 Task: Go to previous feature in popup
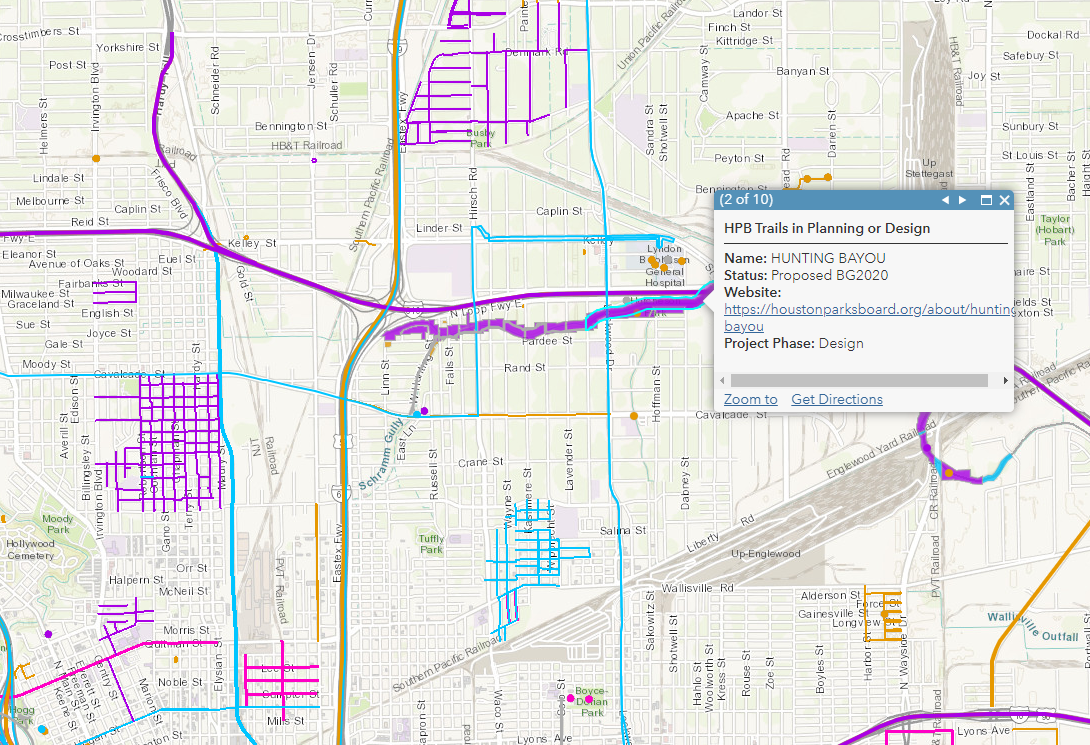click(944, 200)
